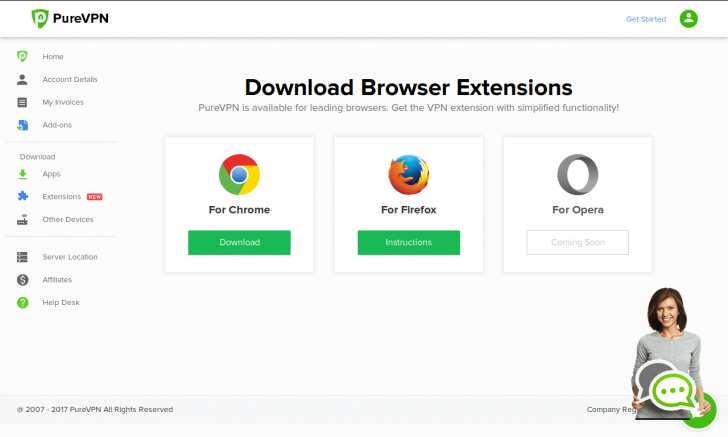Click the PureVPN wordmark text
Image resolution: width=728 pixels, height=437 pixels.
[81, 19]
